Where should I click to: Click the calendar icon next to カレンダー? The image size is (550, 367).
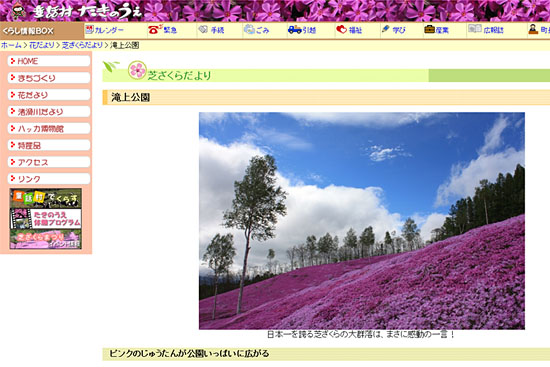tap(89, 29)
